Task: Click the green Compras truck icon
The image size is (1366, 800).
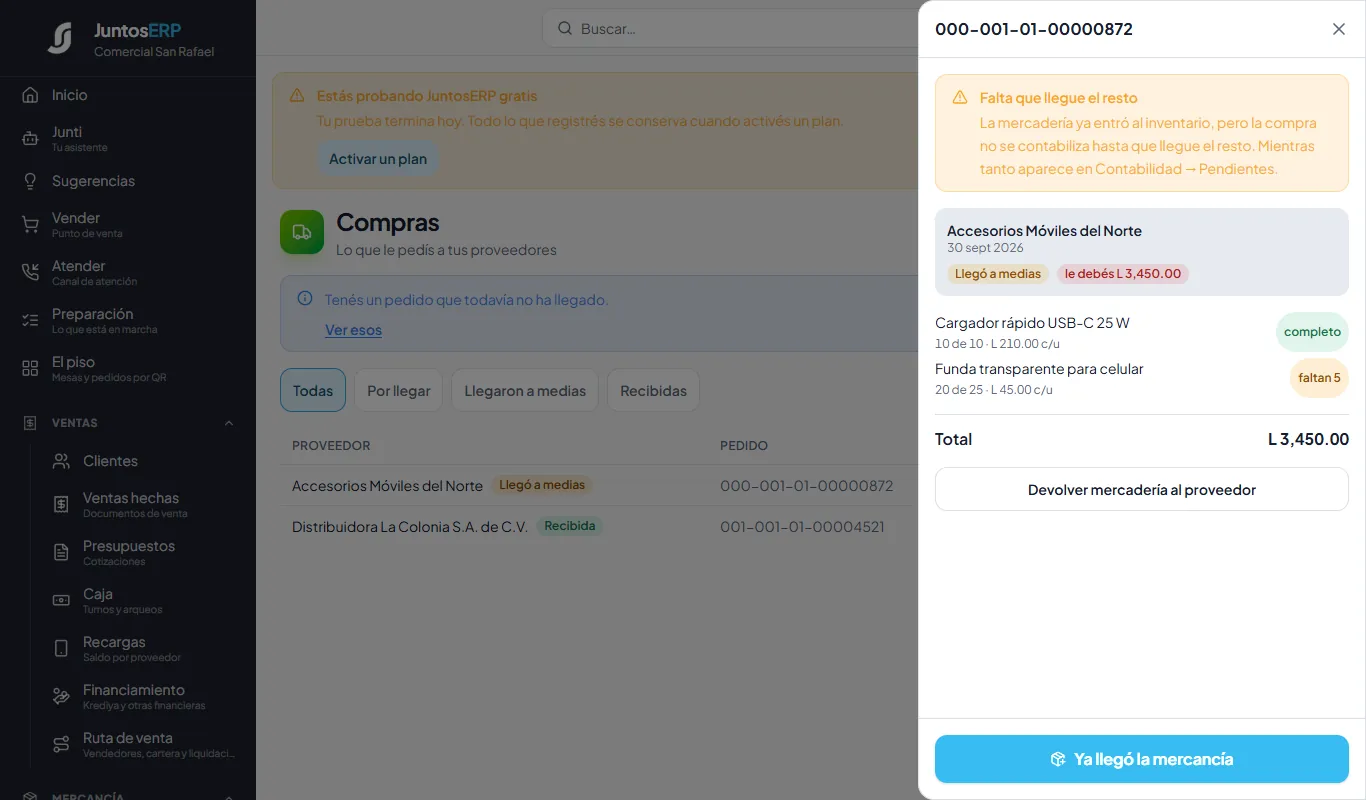Action: pos(302,232)
